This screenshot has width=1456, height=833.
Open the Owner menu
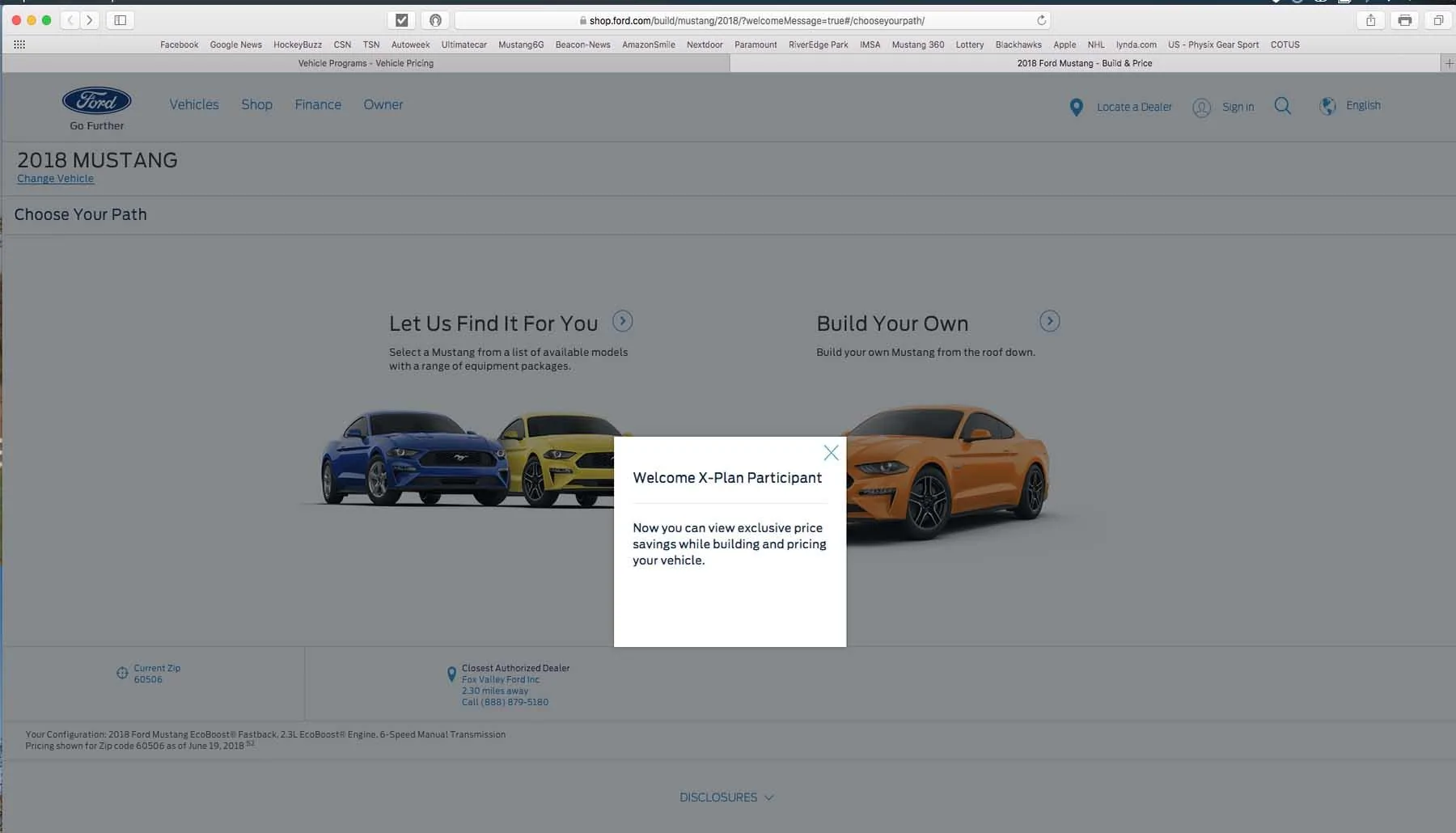(383, 104)
